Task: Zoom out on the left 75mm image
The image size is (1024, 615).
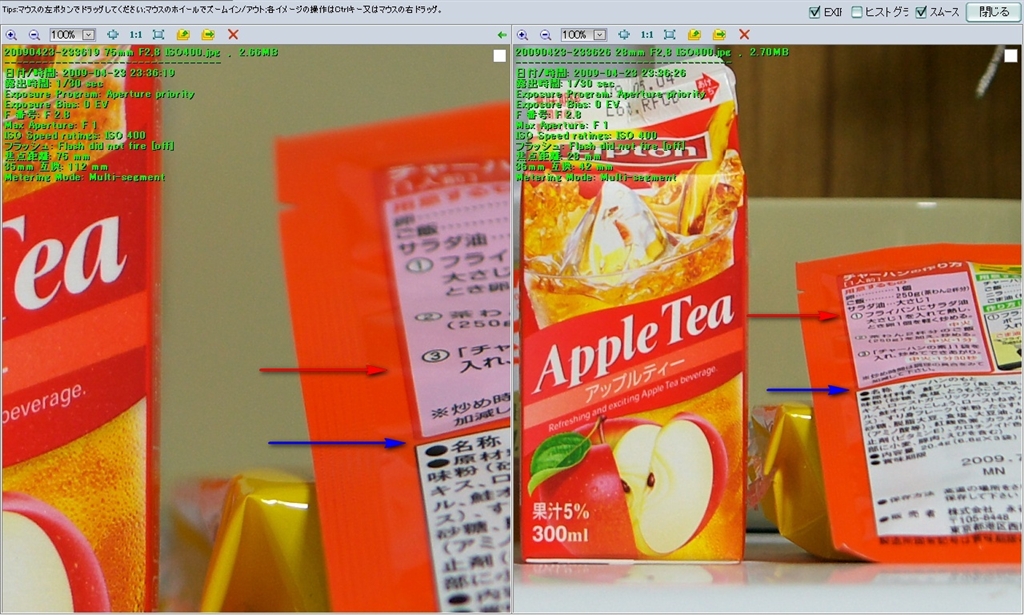Action: click(x=34, y=35)
